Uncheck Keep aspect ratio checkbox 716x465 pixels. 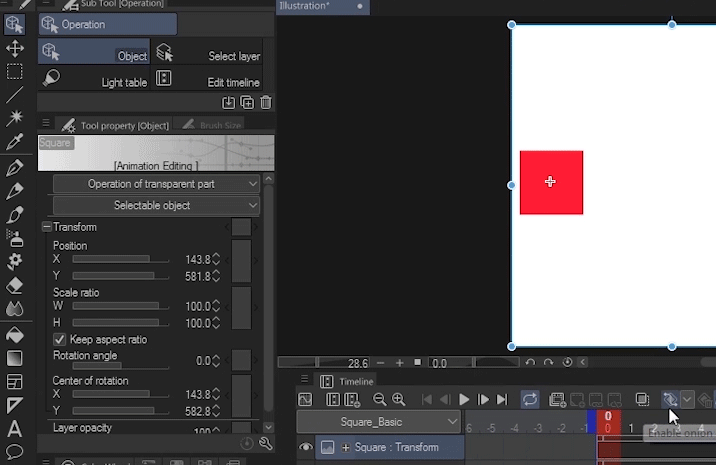pos(60,340)
